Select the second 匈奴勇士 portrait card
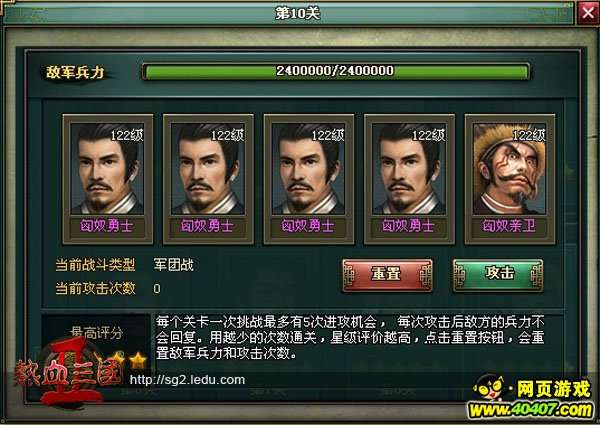This screenshot has height=425, width=600. 208,179
